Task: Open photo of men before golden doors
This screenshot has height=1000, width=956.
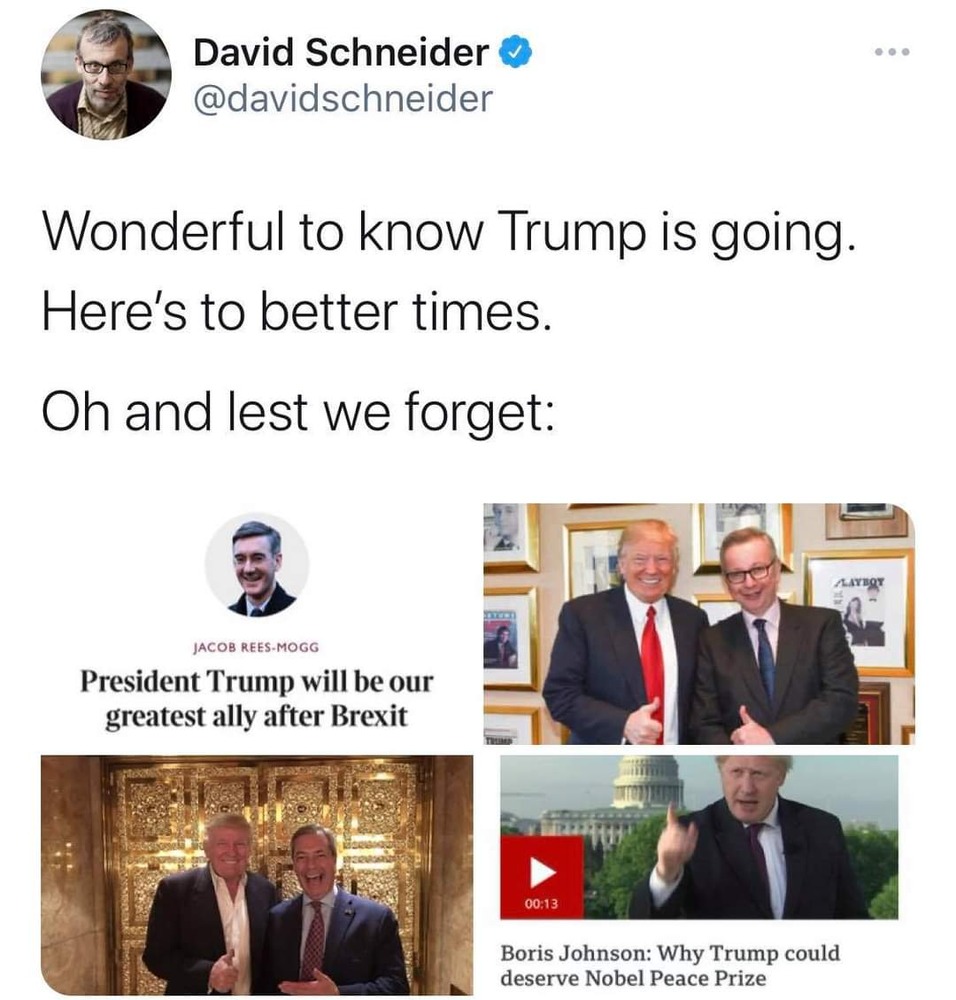Action: [257, 875]
